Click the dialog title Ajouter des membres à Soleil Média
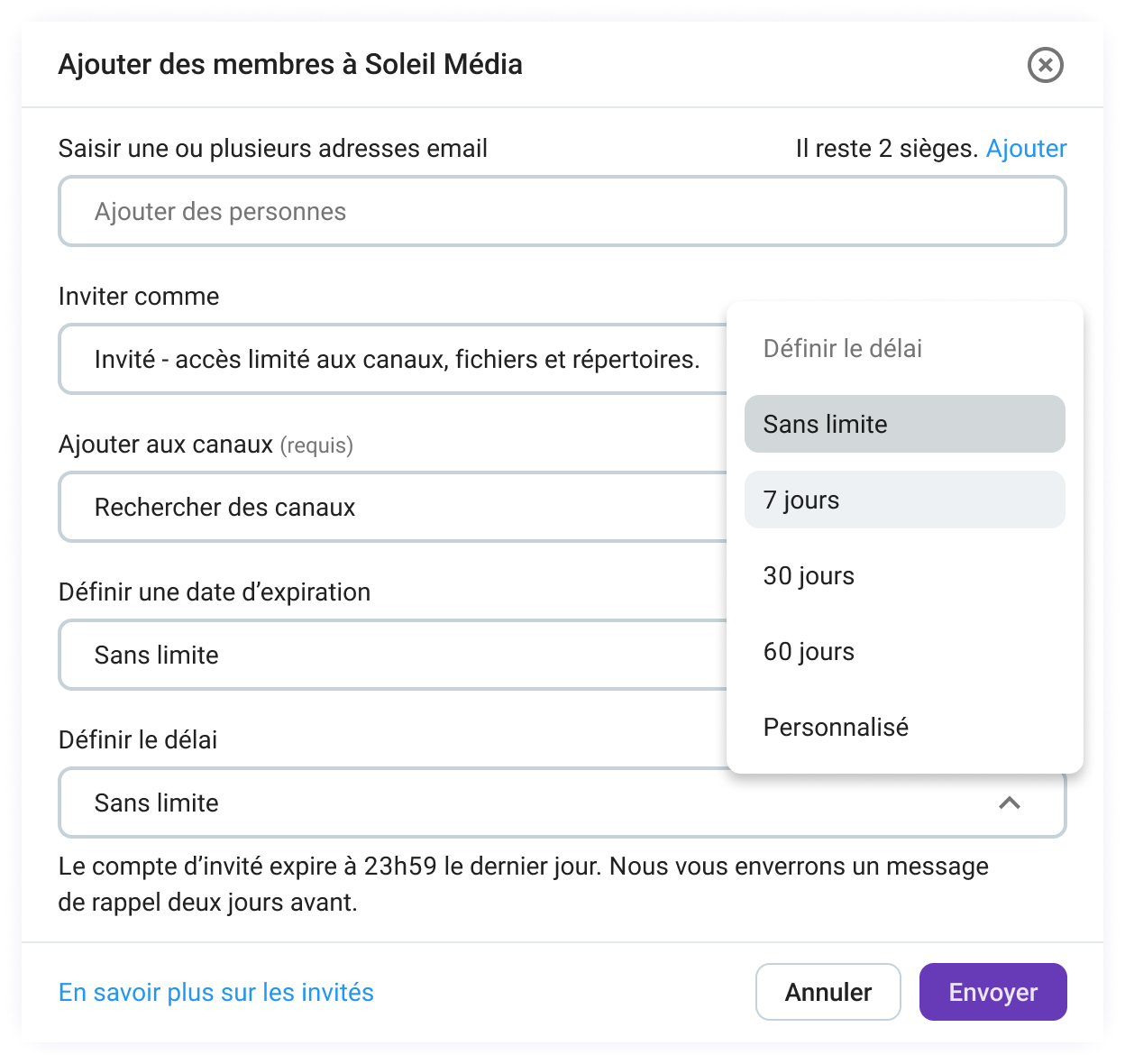The height and width of the screenshot is (1064, 1125). click(x=290, y=64)
